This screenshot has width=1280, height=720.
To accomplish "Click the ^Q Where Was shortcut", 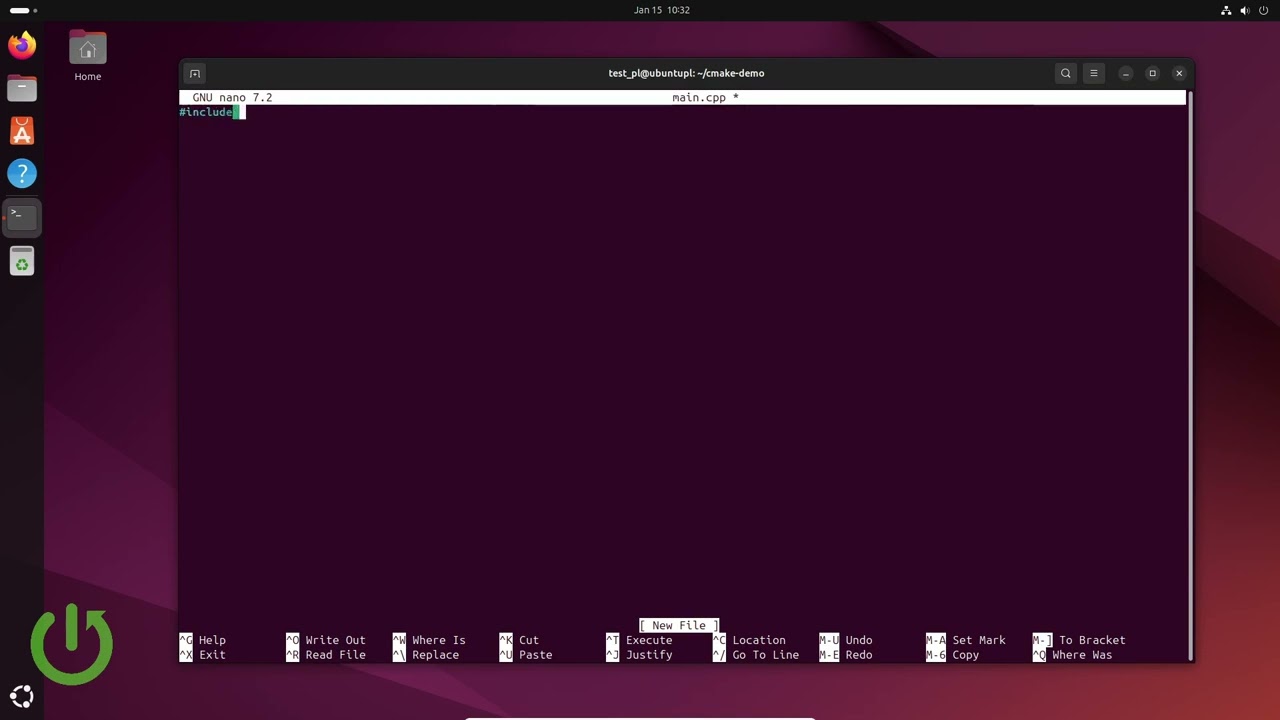I will [1072, 655].
